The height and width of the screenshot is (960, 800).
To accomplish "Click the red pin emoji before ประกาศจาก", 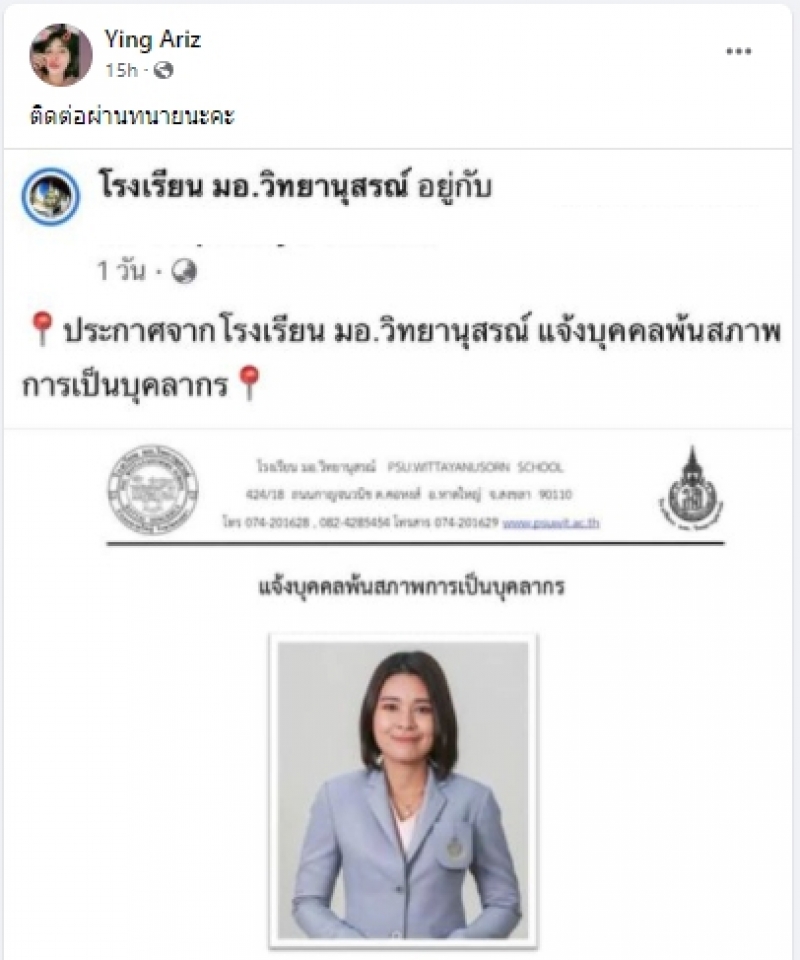I will pos(42,329).
